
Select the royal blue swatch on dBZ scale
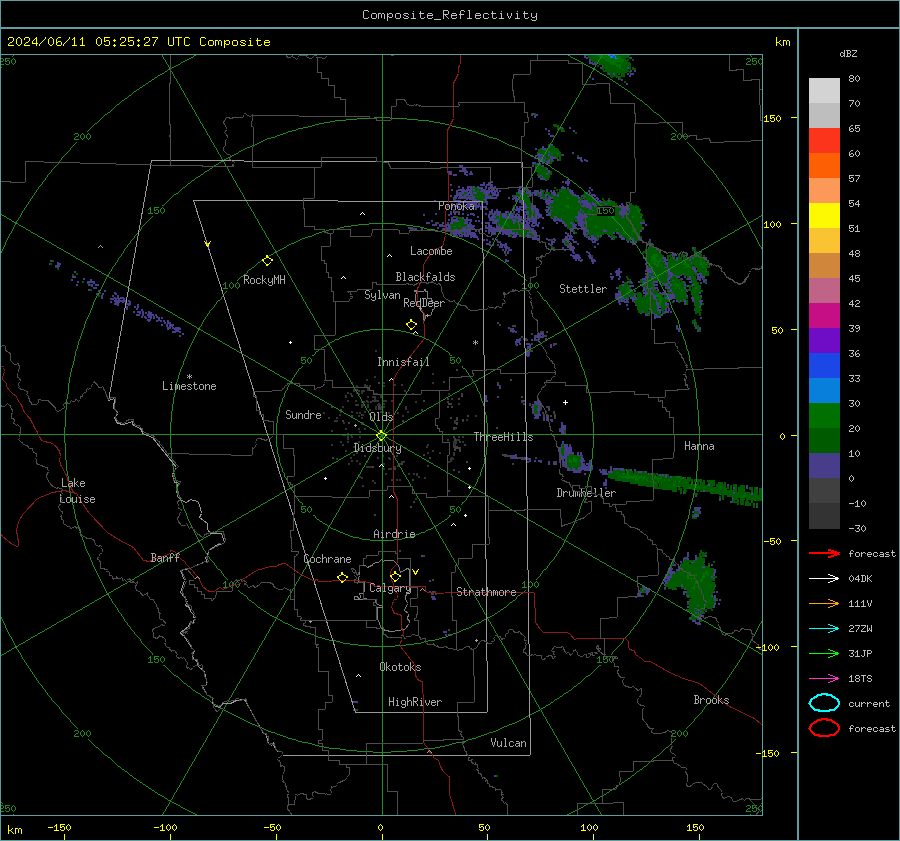[x=824, y=366]
